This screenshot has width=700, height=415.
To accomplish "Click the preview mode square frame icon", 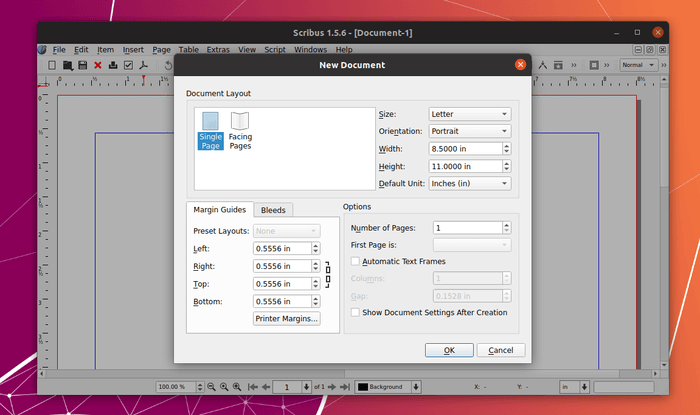I will (x=594, y=65).
